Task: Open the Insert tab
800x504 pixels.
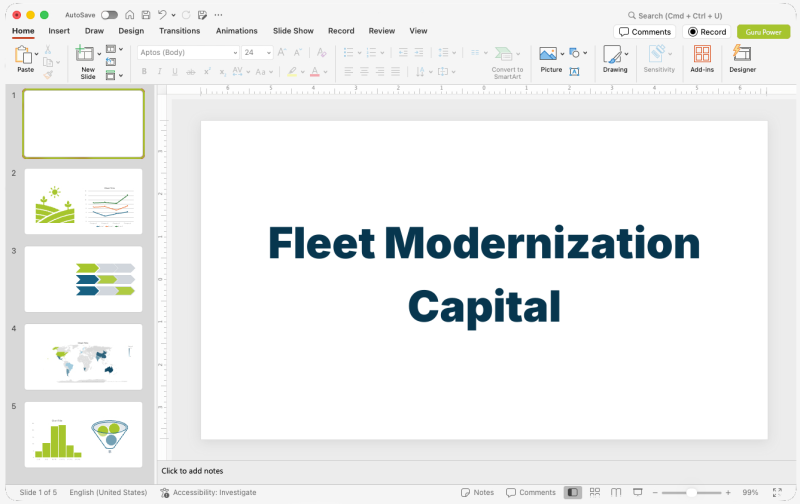Action: coord(59,31)
